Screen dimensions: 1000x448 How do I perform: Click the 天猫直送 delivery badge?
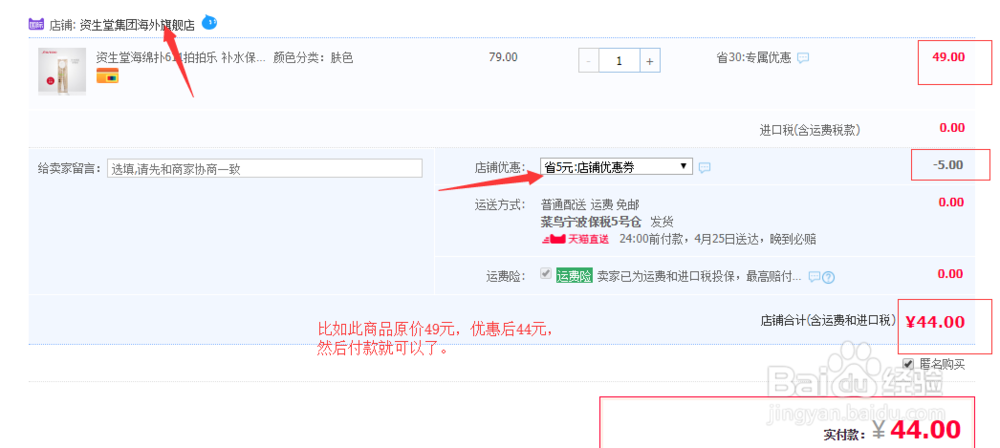pos(575,239)
